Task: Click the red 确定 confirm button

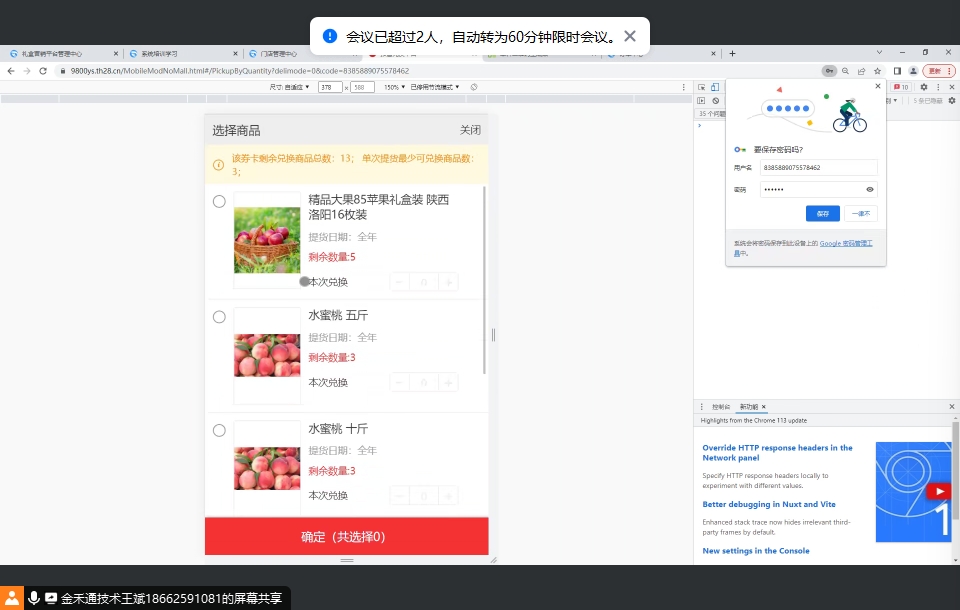Action: [346, 537]
